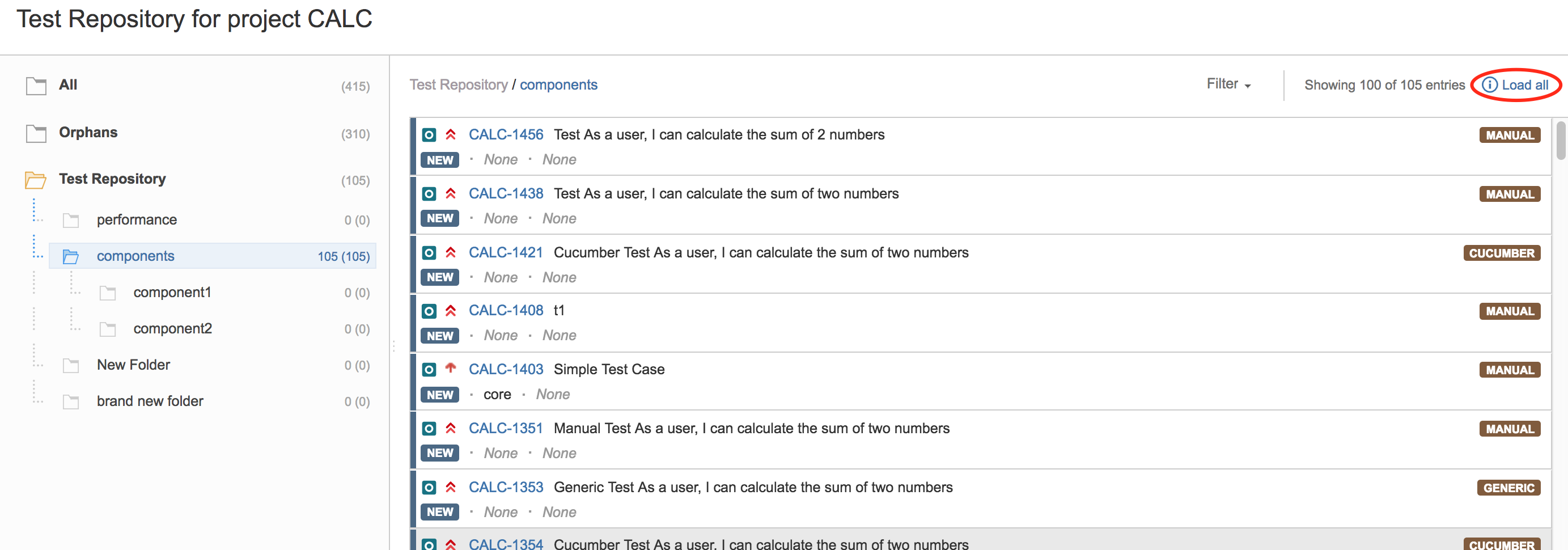The width and height of the screenshot is (1568, 550).
Task: Click the MANUAL badge on CALC-1408
Action: point(1510,311)
